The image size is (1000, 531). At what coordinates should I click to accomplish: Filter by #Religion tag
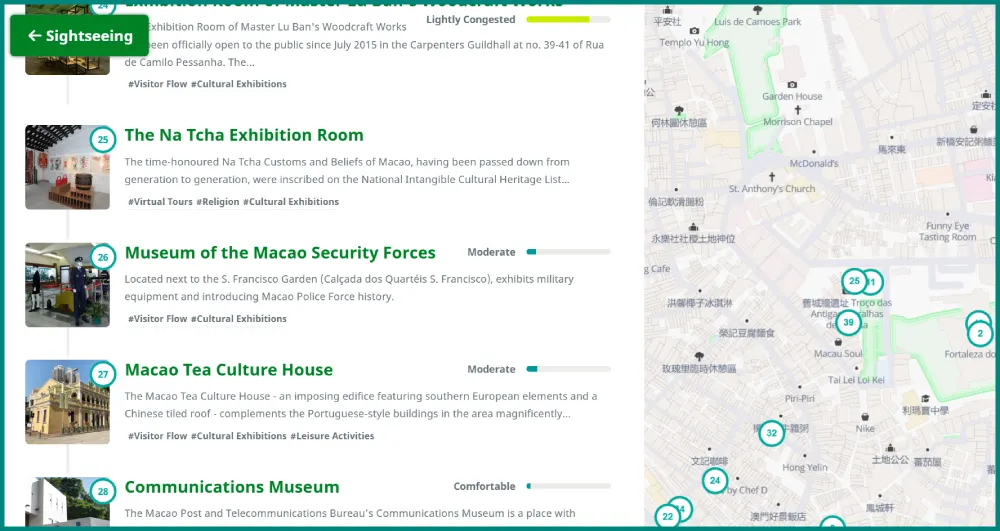click(x=217, y=201)
